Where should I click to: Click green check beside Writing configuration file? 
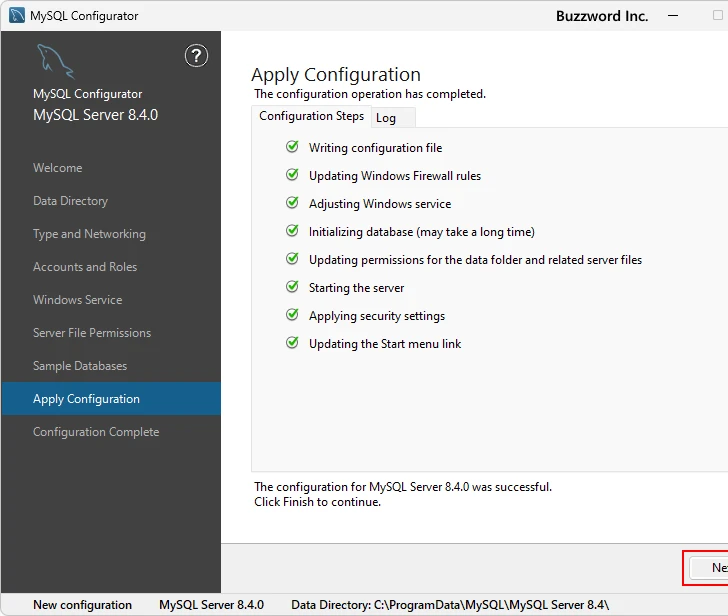tap(292, 147)
